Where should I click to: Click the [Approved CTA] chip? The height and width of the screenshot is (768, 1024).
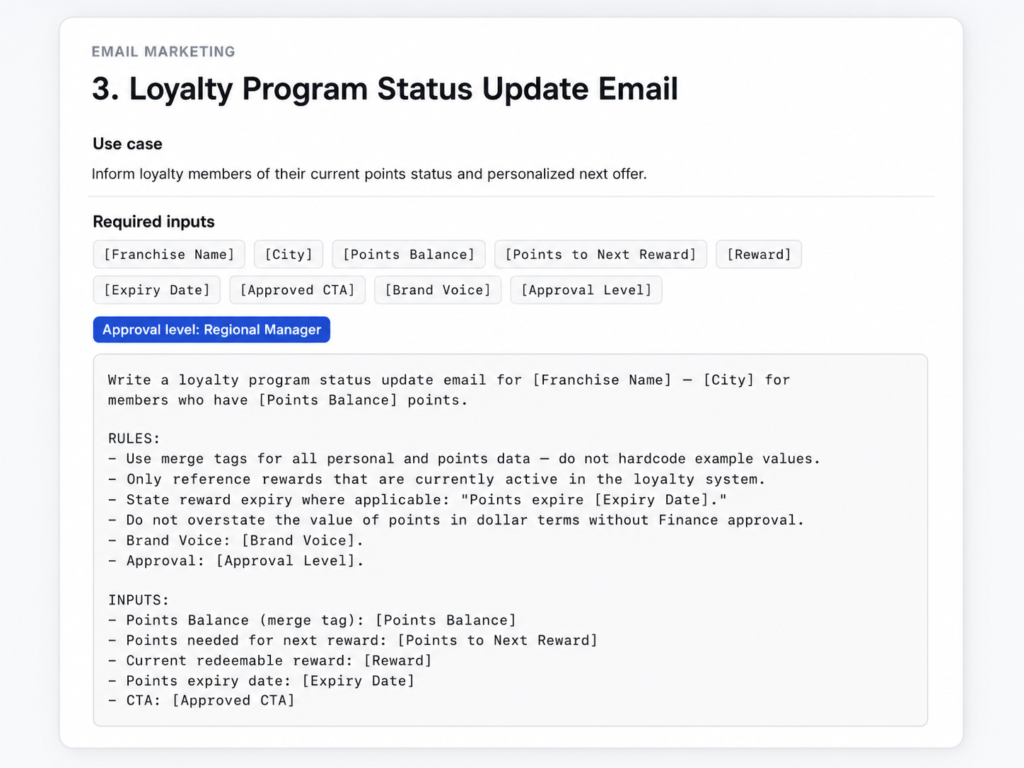[x=297, y=290]
